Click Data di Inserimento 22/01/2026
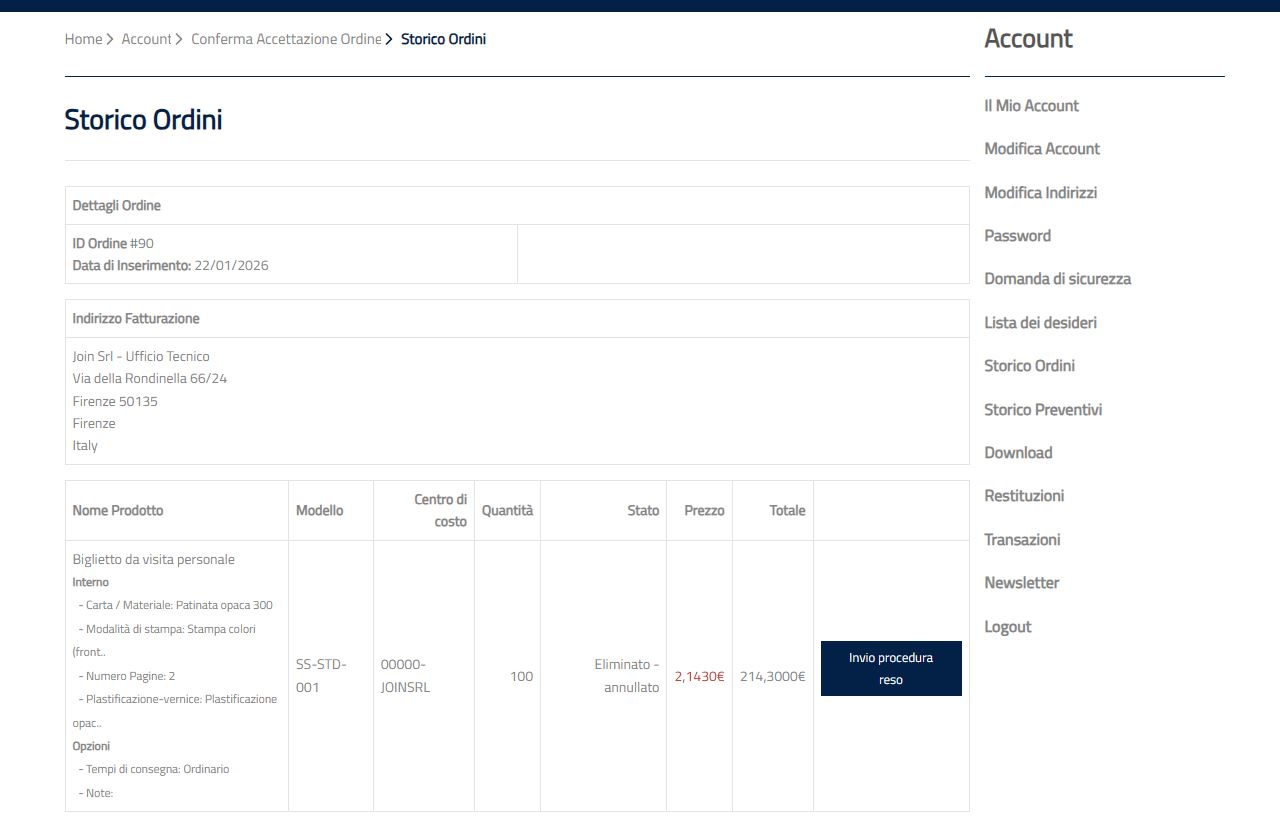1280x822 pixels. (170, 265)
